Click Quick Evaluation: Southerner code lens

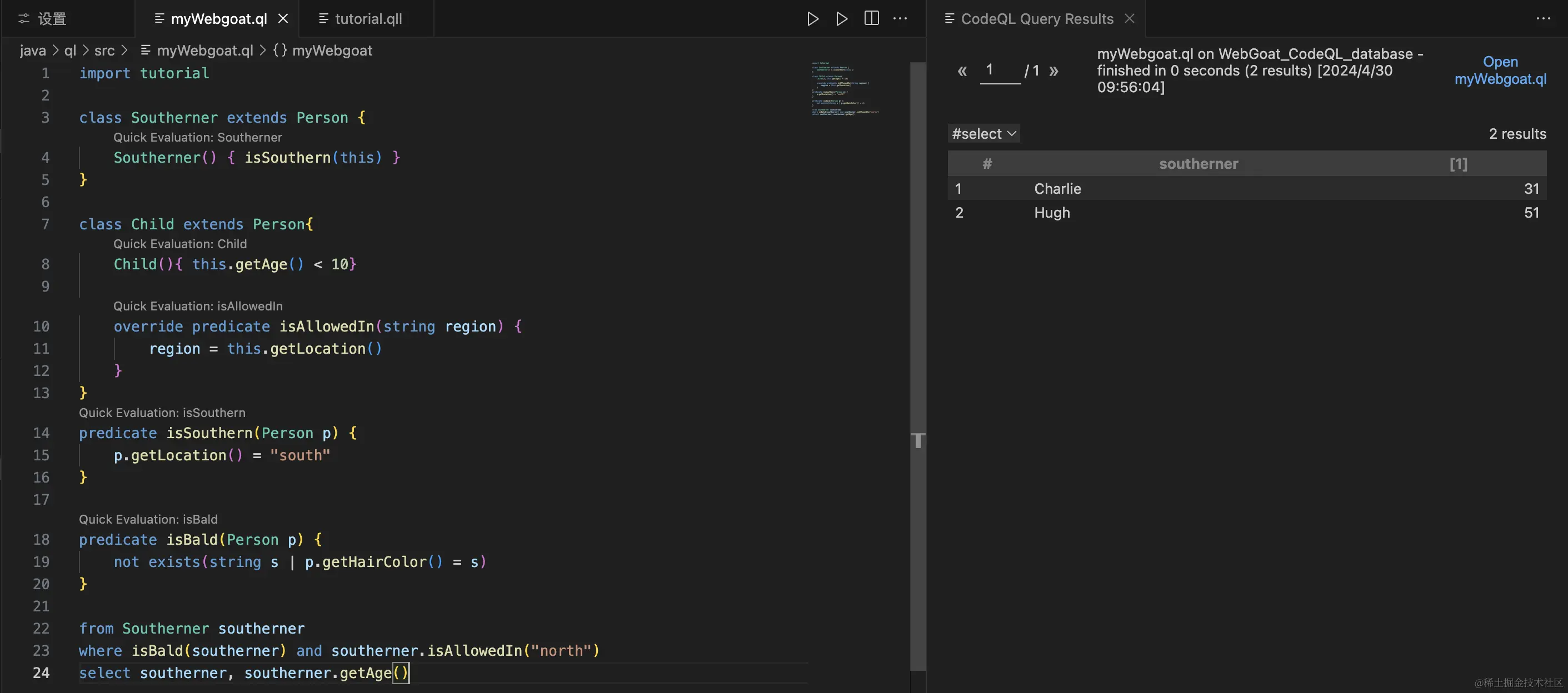198,138
